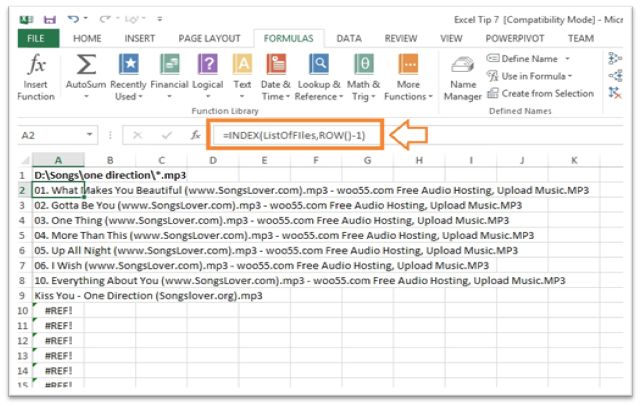Open the Lookup & Reference functions icon
640x406 pixels.
click(319, 64)
